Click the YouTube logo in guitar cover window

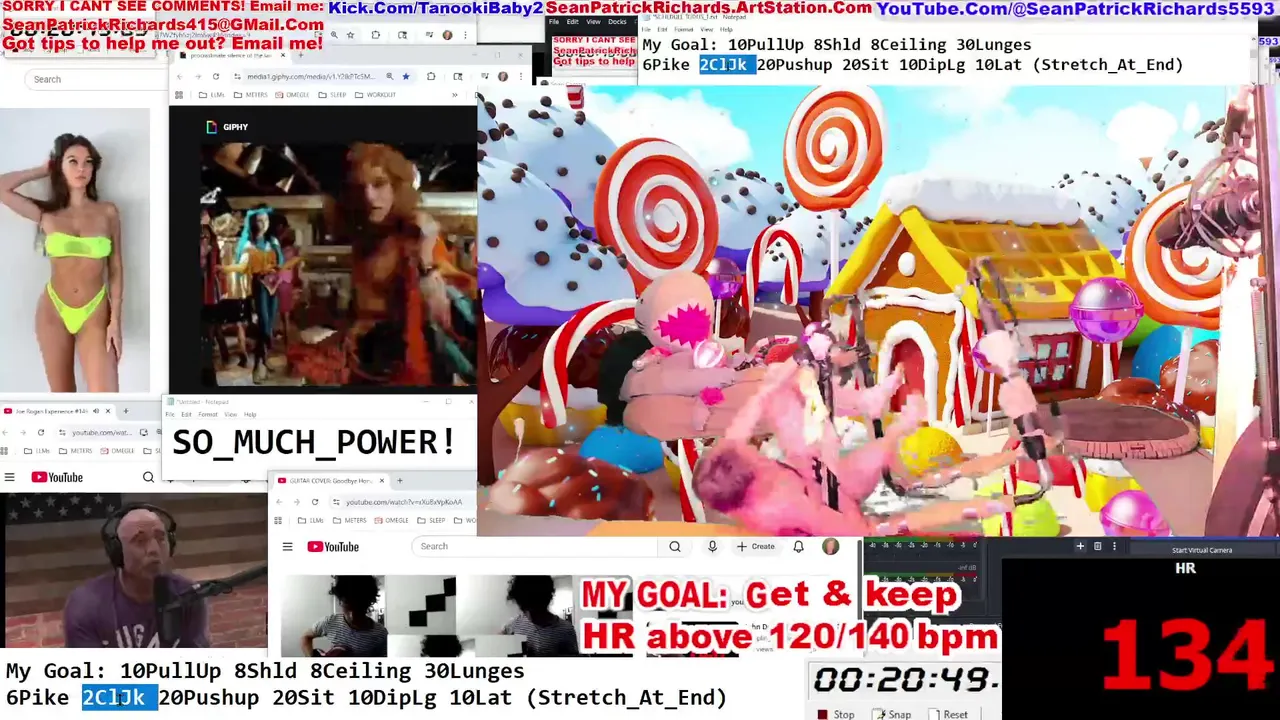point(333,547)
